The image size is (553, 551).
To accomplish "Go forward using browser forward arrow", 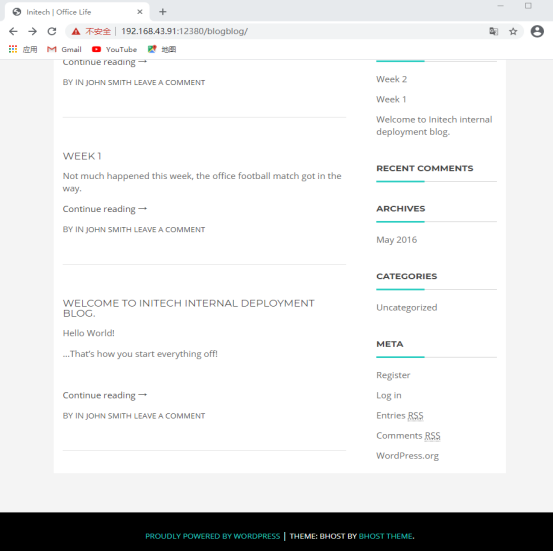I will [32, 31].
